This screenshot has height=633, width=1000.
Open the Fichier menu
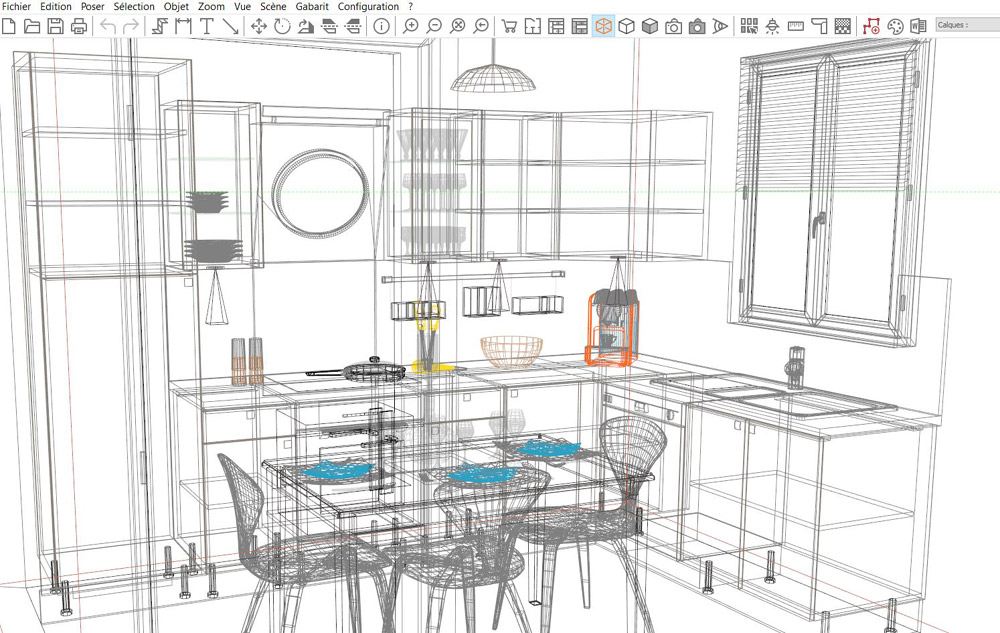[x=17, y=6]
